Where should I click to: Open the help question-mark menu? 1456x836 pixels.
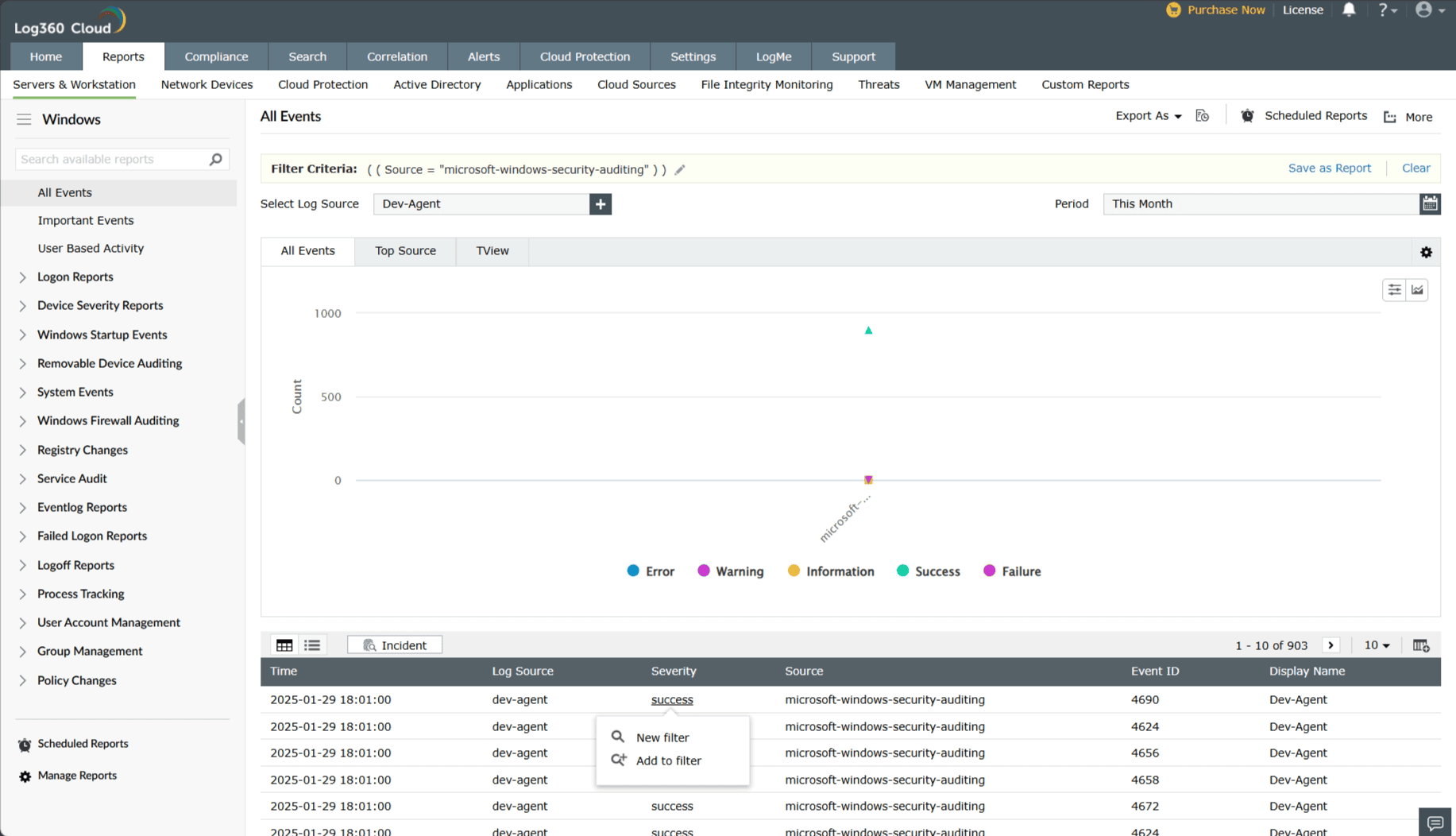(x=1387, y=10)
